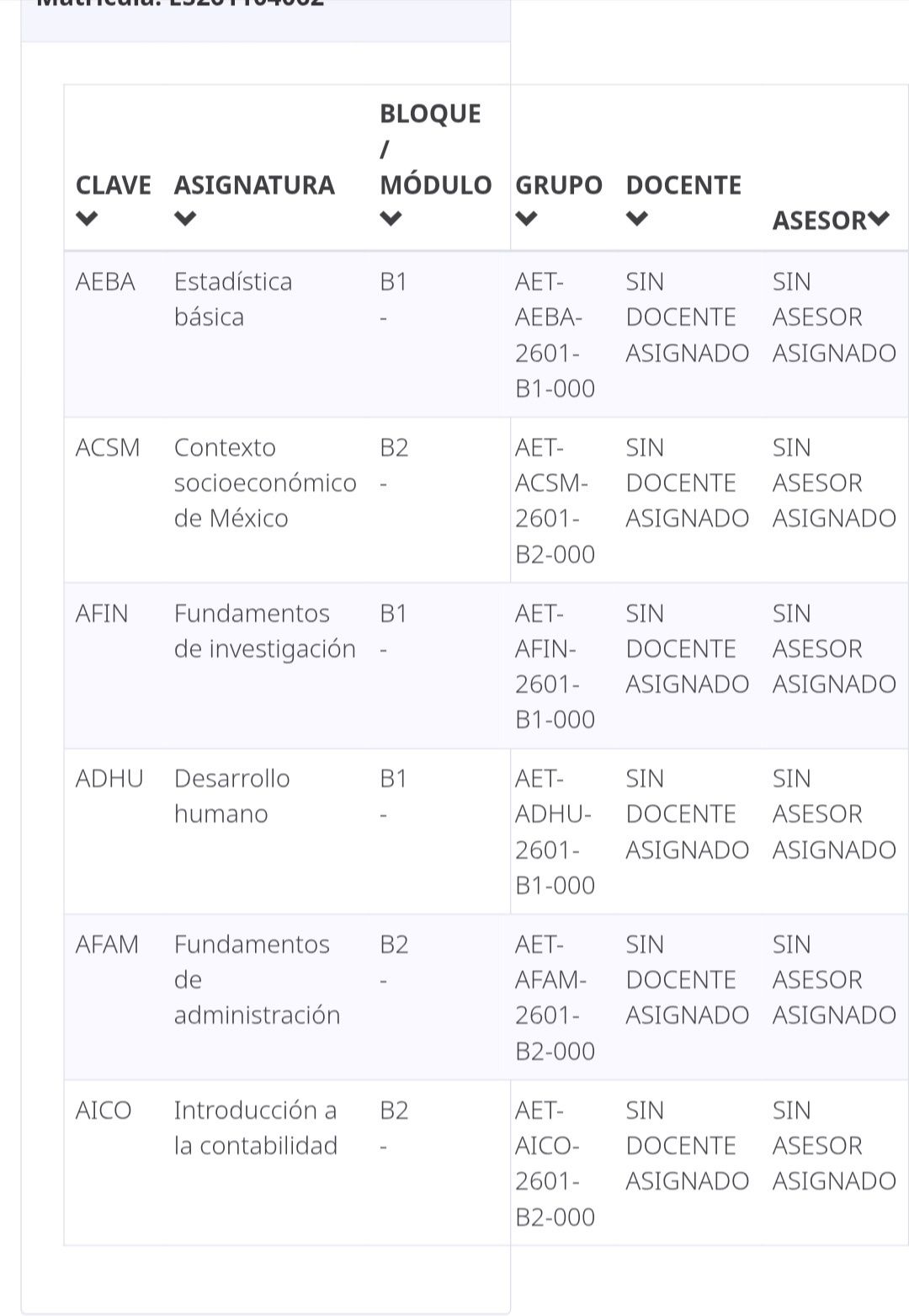
Task: Click group code AET-ACSM-2601-B2-000
Action: click(x=555, y=500)
